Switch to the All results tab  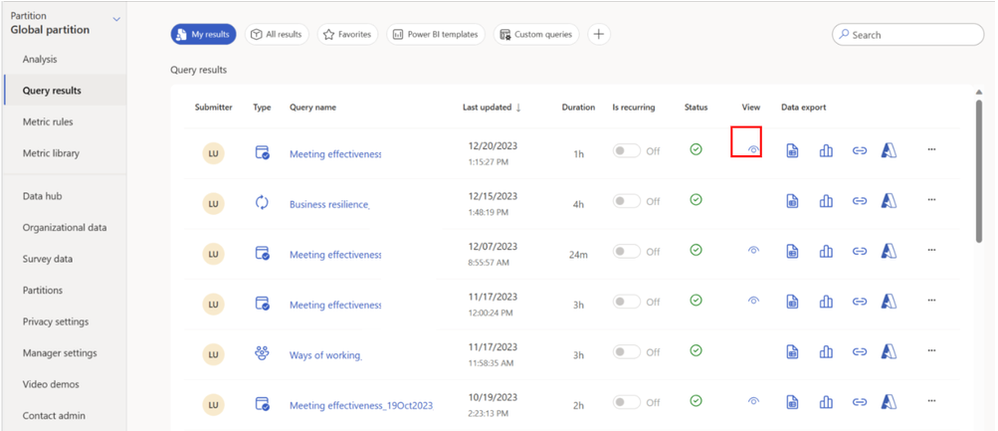tap(277, 34)
